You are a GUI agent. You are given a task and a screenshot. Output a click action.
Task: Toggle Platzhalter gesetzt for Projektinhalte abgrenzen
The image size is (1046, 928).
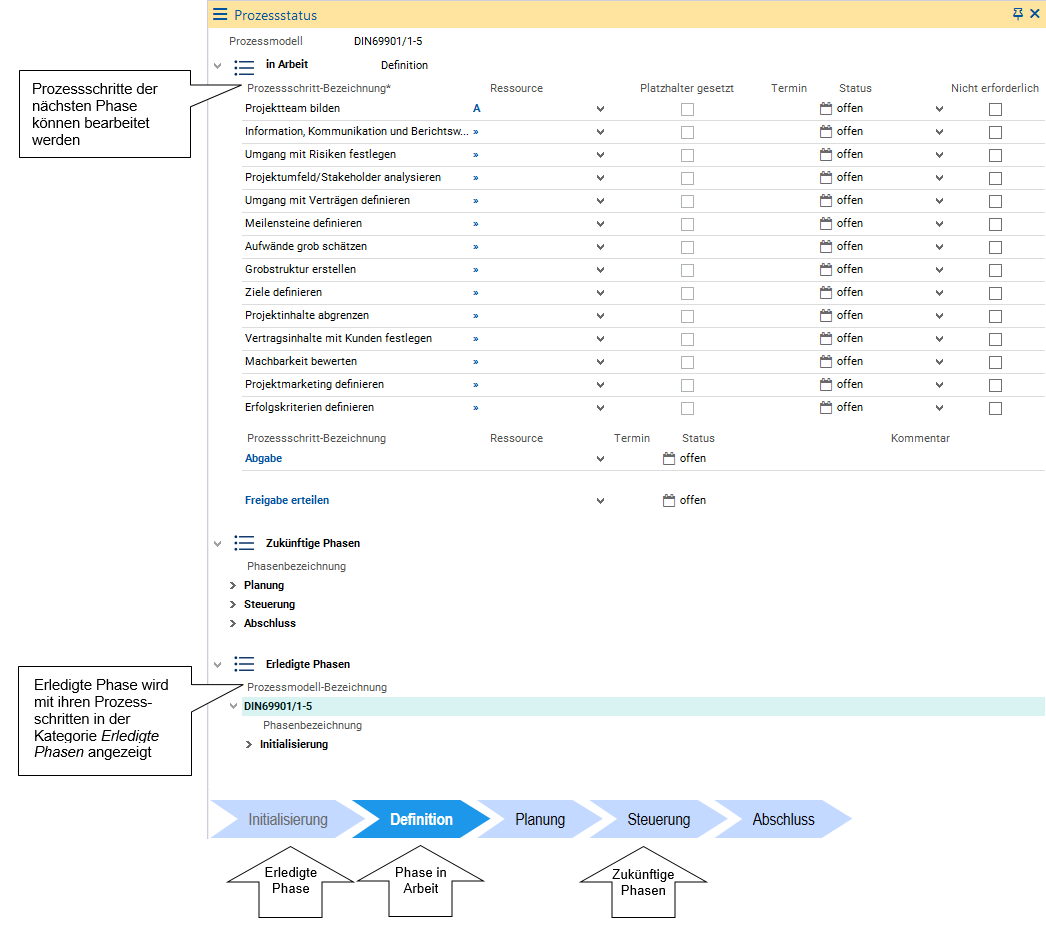[x=687, y=316]
